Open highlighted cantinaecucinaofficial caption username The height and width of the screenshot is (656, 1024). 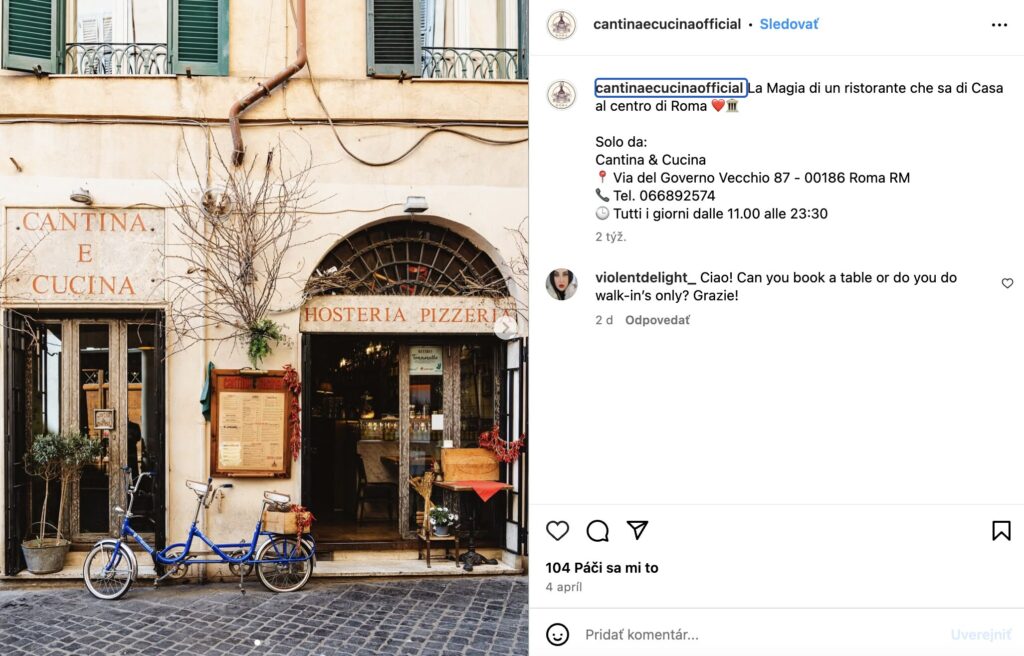coord(670,88)
